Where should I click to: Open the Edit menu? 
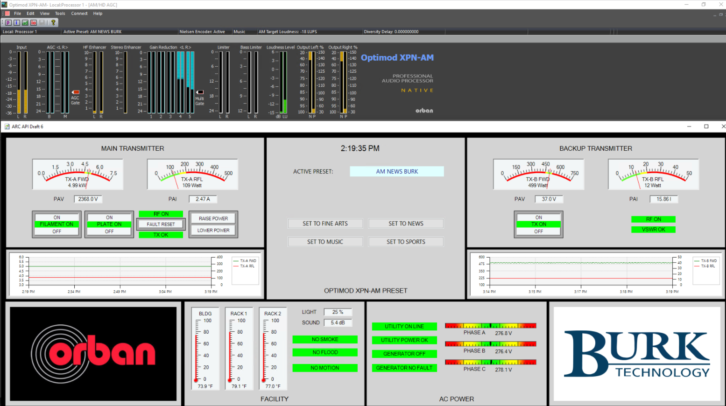pos(31,13)
